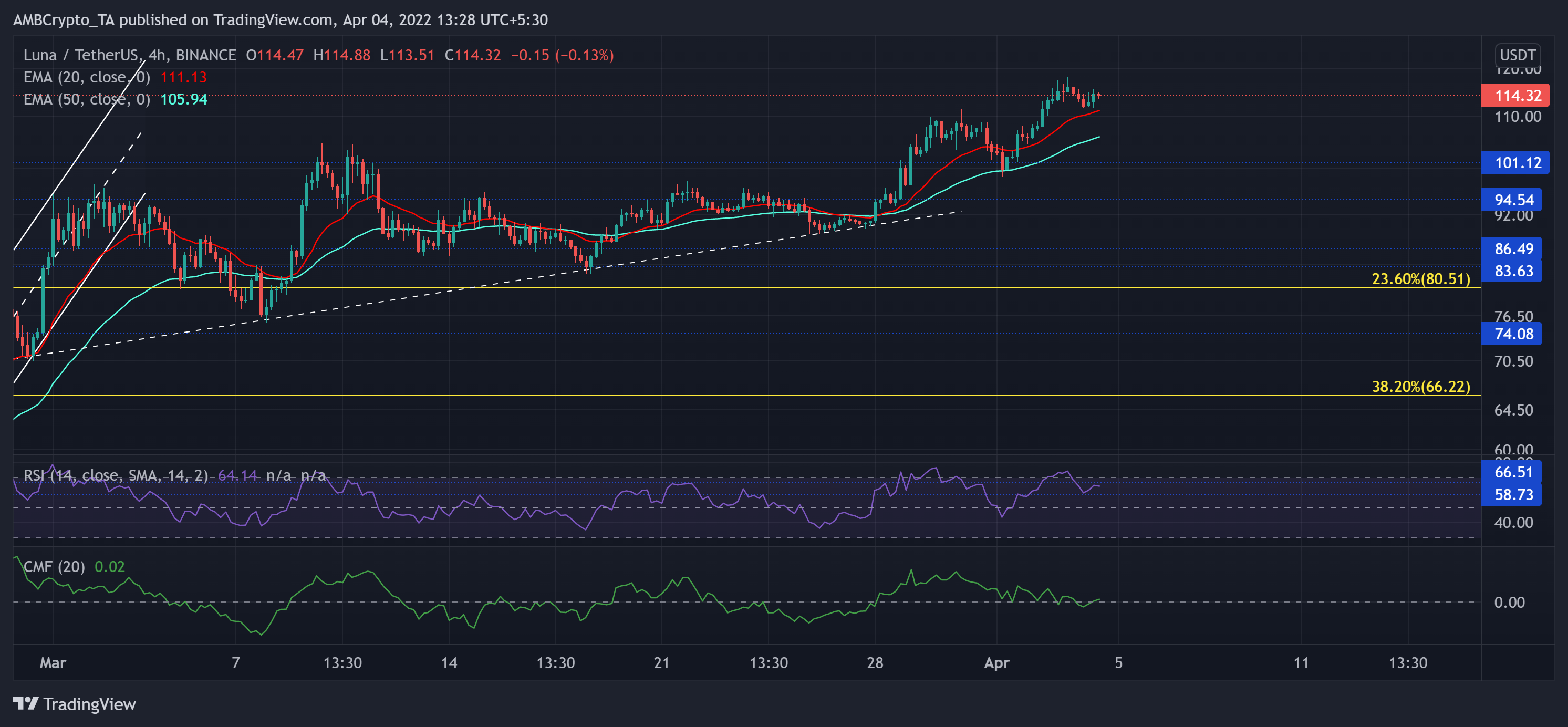Click the Mar date marker on time axis
1568x727 pixels.
(x=53, y=662)
